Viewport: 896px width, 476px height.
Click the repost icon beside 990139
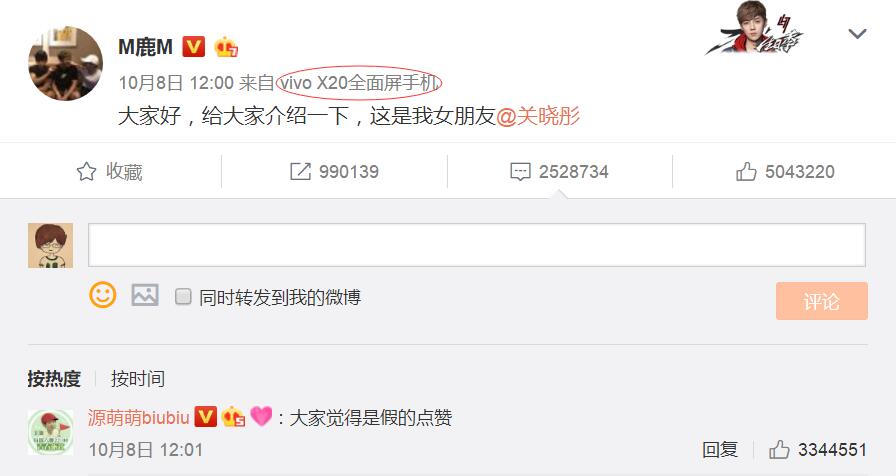[301, 171]
